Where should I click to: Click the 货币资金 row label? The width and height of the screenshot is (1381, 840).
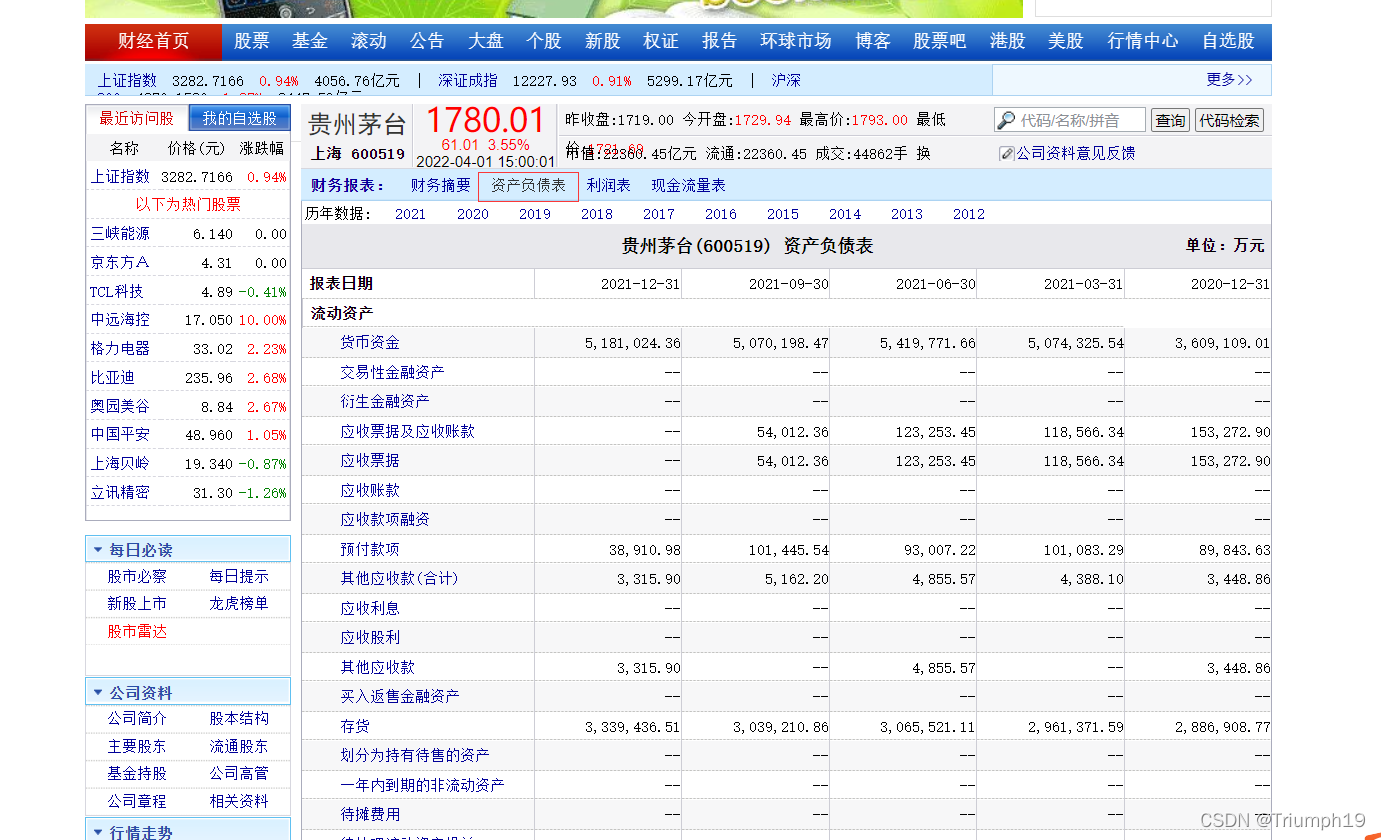(x=370, y=343)
